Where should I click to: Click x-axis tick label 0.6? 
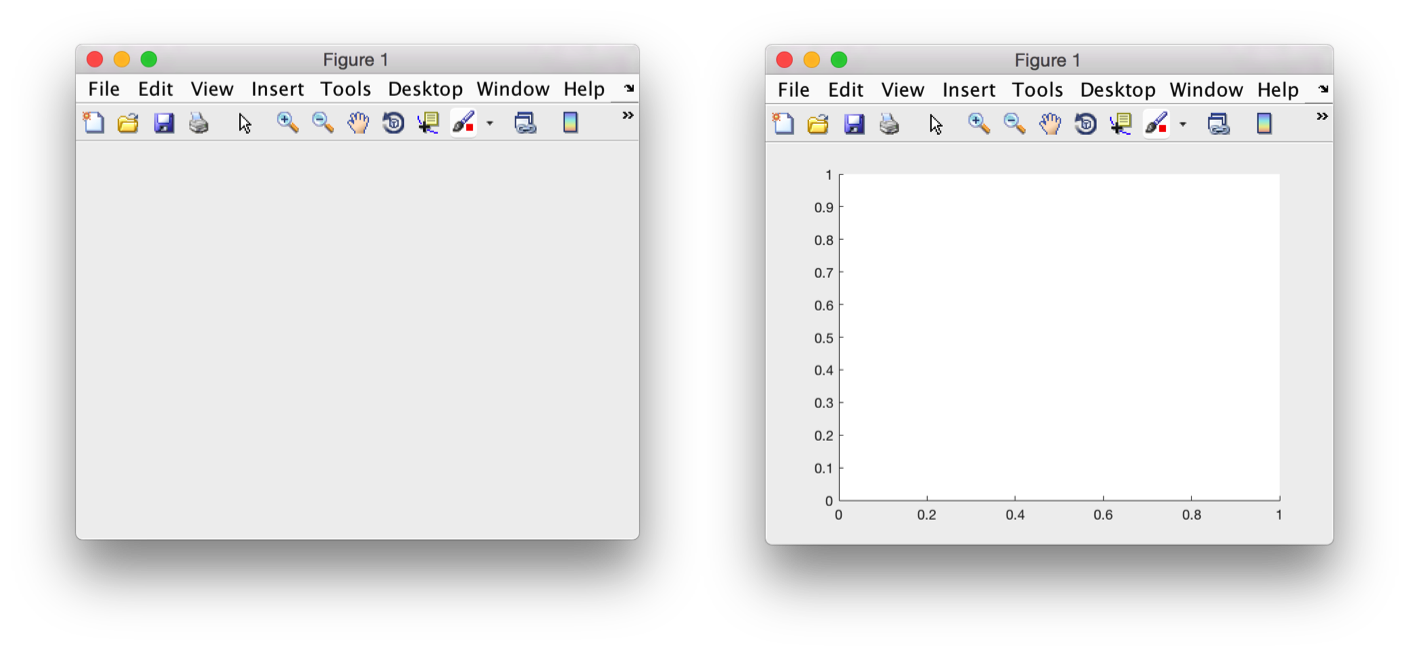(x=1103, y=515)
